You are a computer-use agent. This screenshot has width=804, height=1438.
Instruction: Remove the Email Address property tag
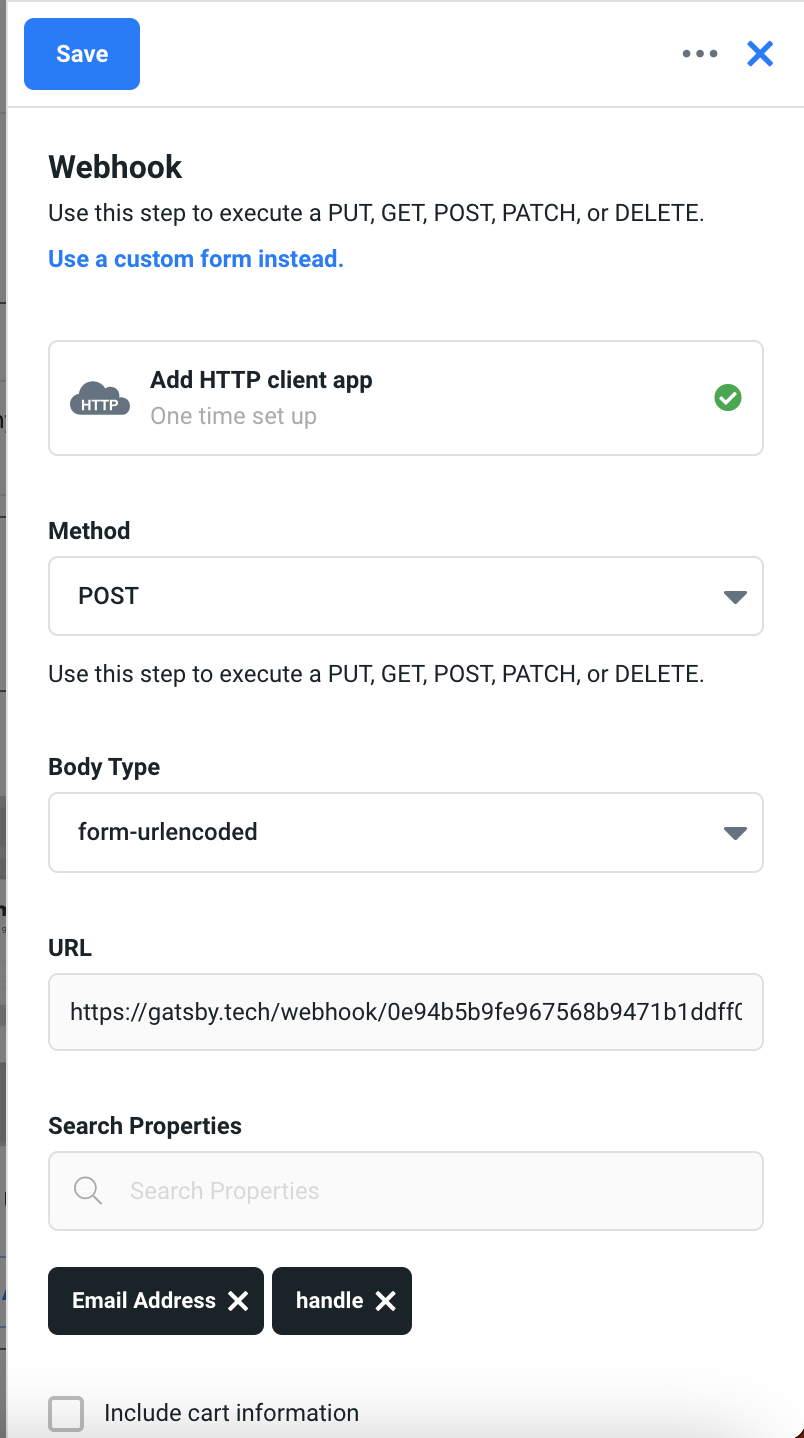click(x=238, y=1301)
